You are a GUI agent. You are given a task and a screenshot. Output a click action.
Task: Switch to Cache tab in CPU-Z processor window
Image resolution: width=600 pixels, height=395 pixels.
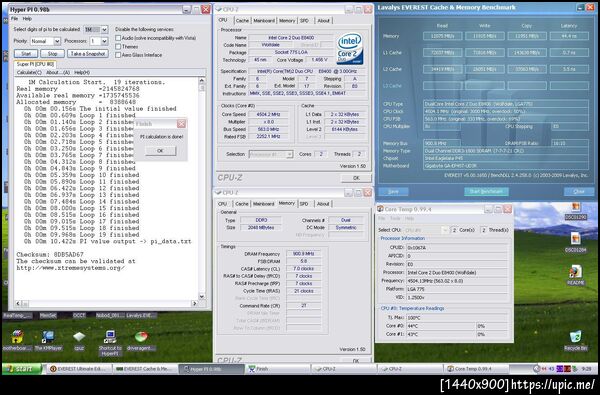click(242, 21)
